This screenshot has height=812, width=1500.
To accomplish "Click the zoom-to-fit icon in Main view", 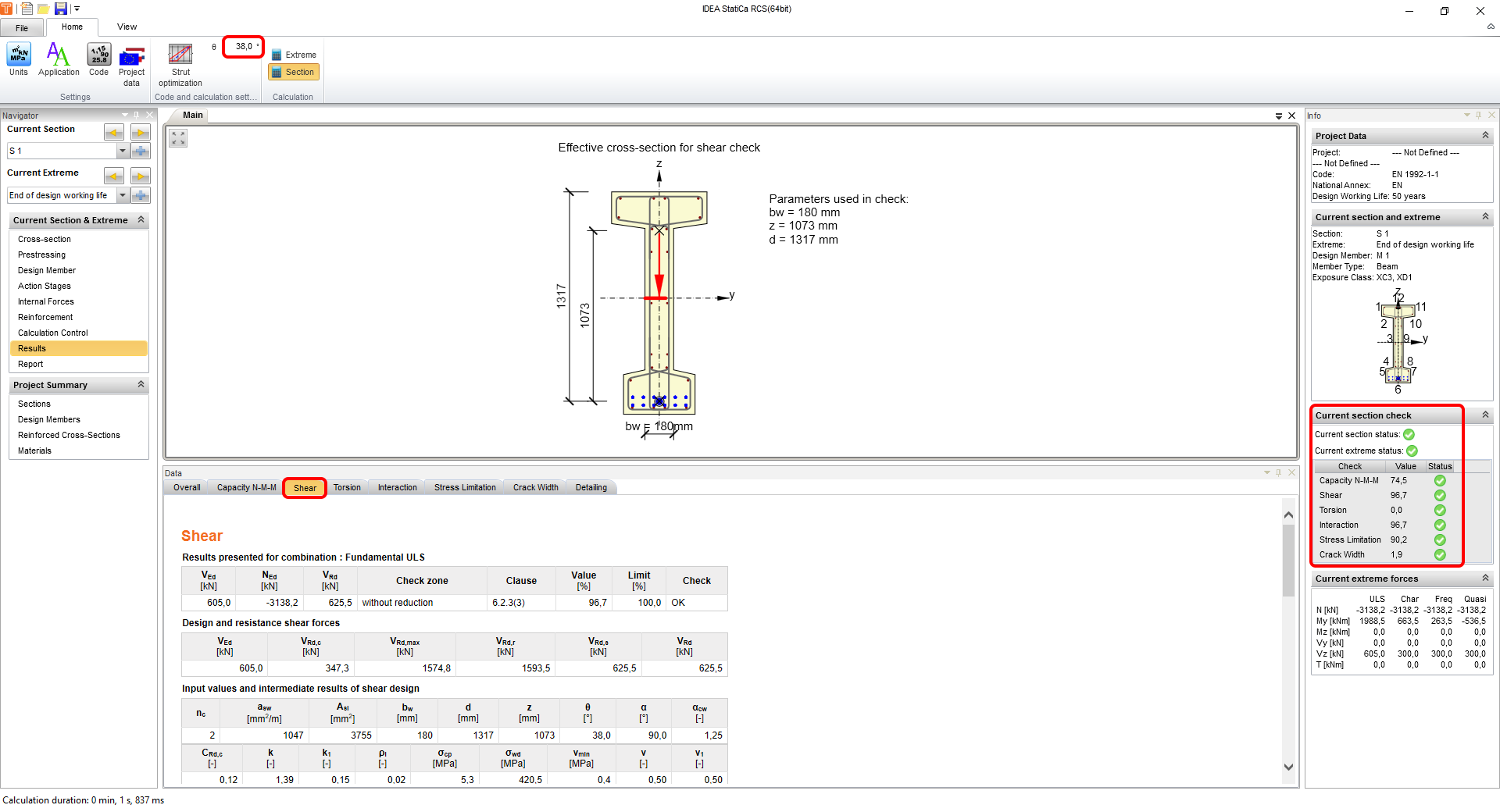I will click(179, 138).
